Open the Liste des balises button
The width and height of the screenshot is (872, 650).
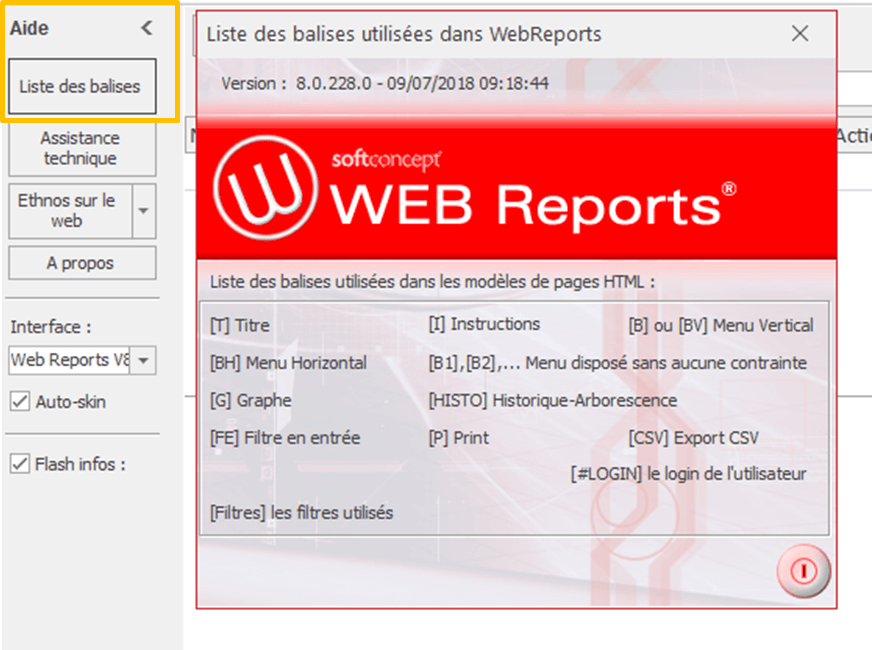(x=82, y=86)
